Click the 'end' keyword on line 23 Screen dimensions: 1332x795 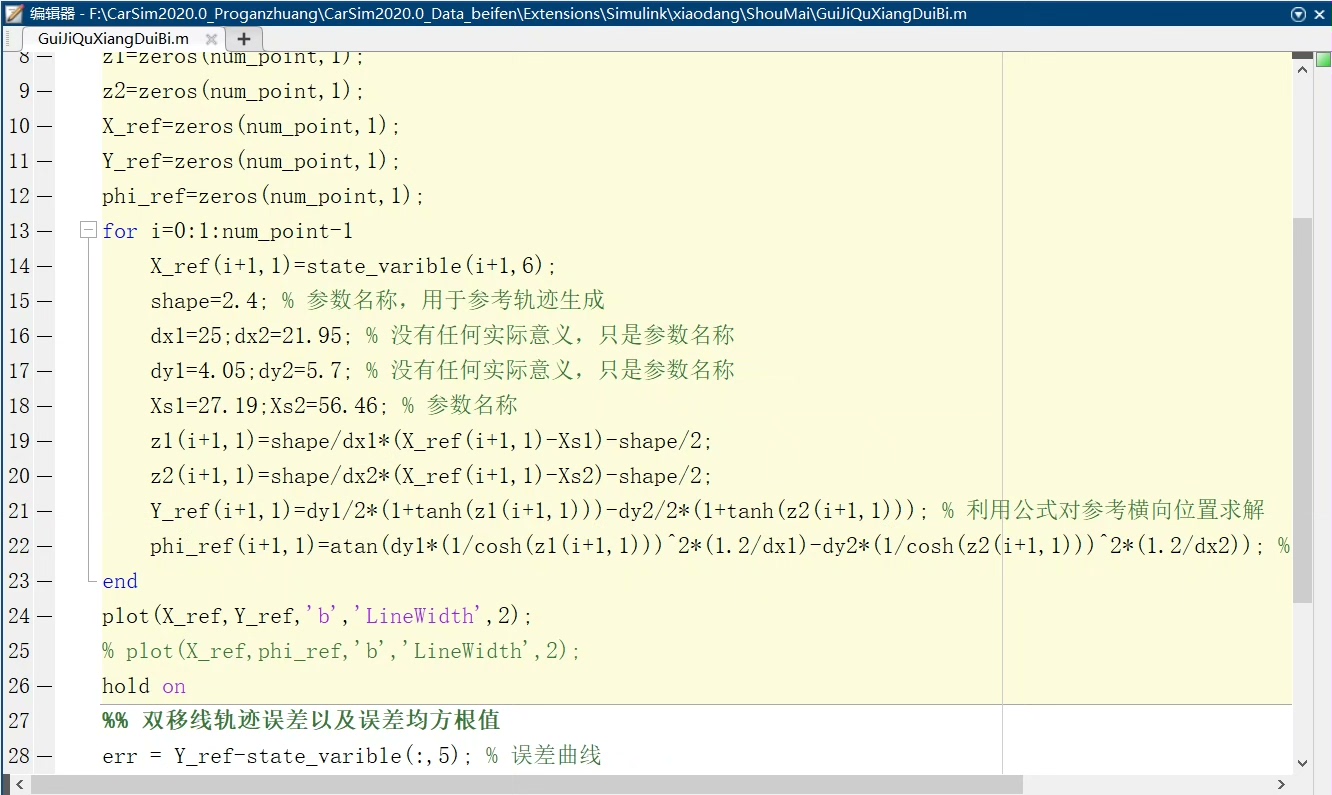coord(120,581)
